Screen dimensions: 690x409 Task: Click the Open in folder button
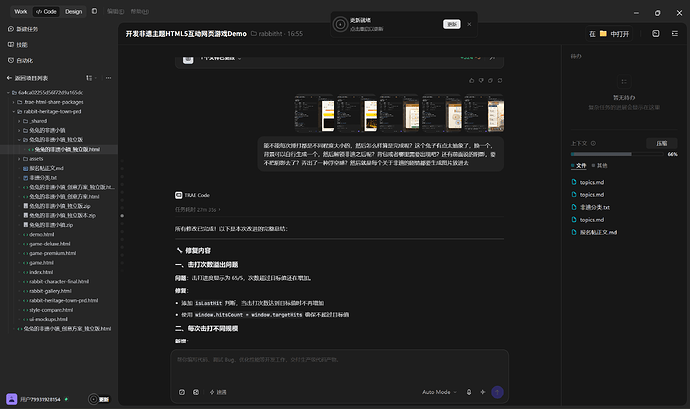[x=609, y=34]
